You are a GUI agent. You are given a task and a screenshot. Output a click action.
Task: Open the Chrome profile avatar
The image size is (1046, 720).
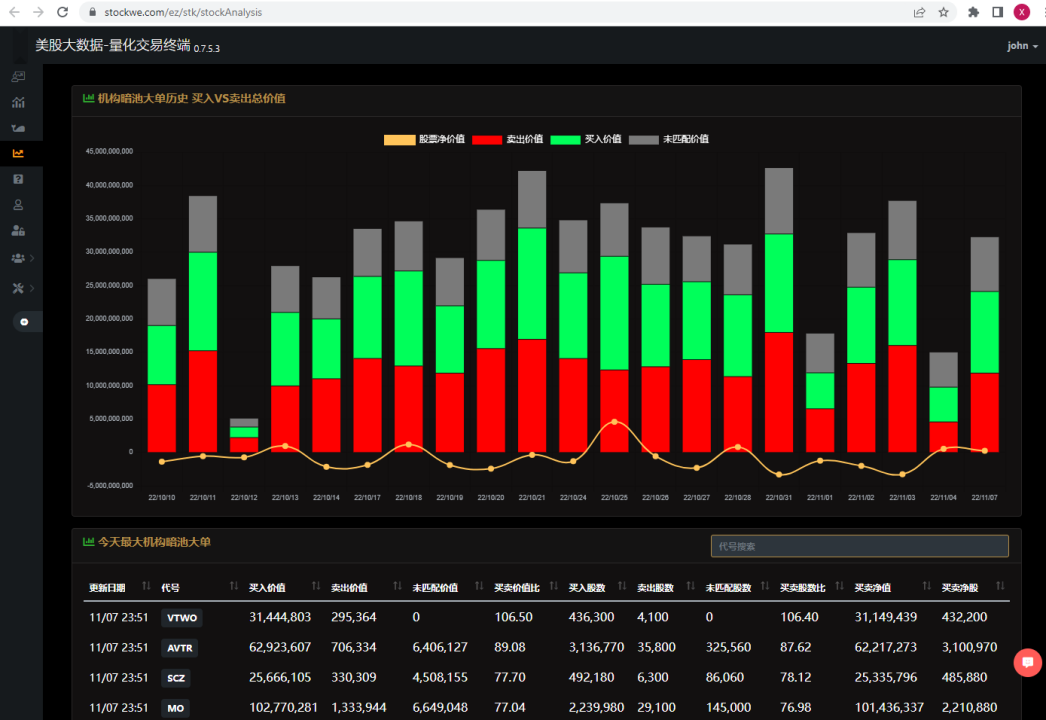click(1021, 12)
